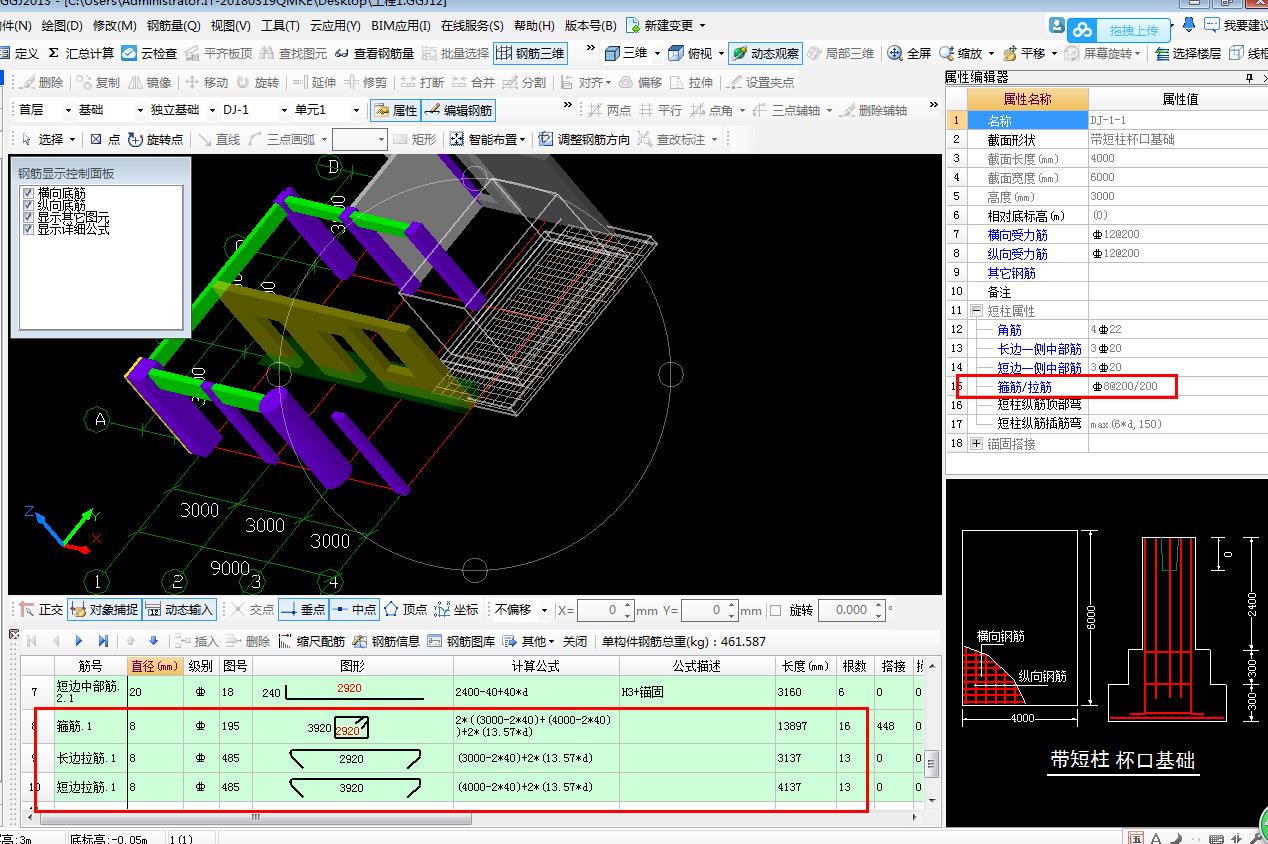1268x844 pixels.
Task: Click the 横向受力筋 property name
Action: 1018,235
